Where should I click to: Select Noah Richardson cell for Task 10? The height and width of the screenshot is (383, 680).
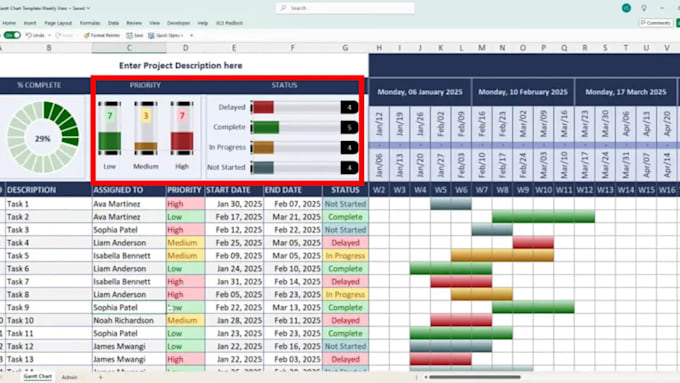pyautogui.click(x=129, y=321)
